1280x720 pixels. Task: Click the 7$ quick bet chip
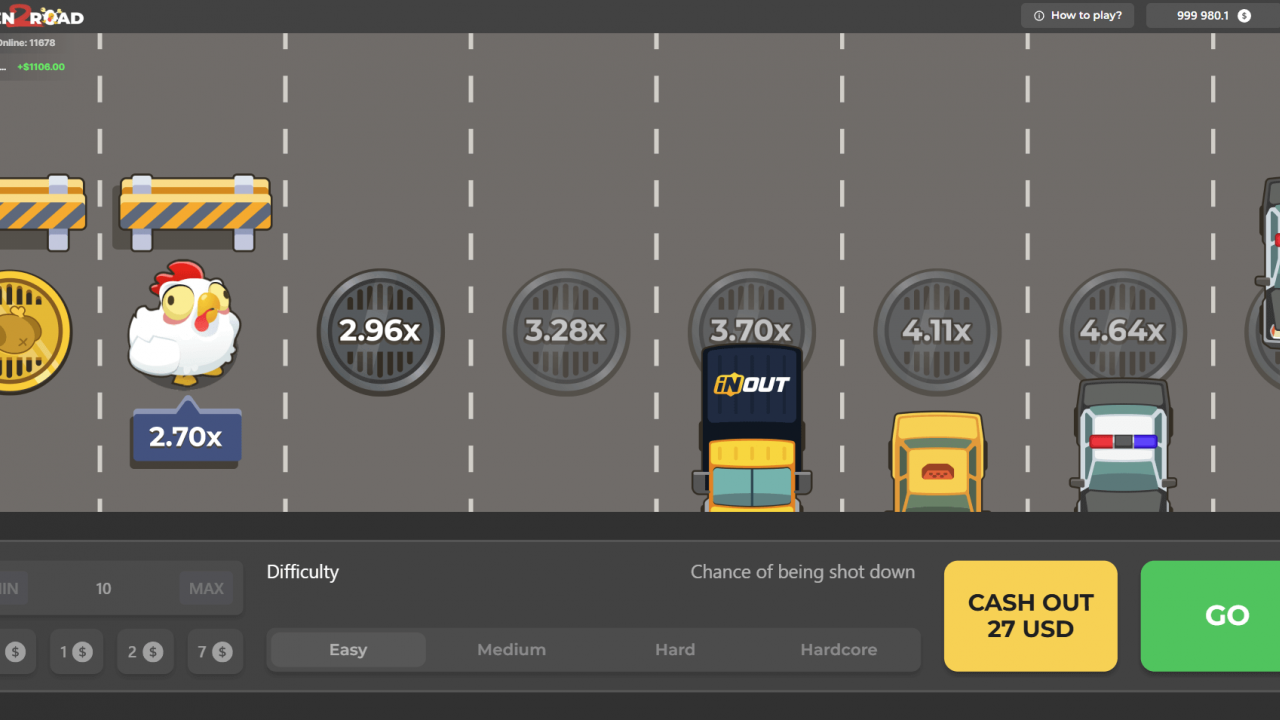tap(215, 651)
